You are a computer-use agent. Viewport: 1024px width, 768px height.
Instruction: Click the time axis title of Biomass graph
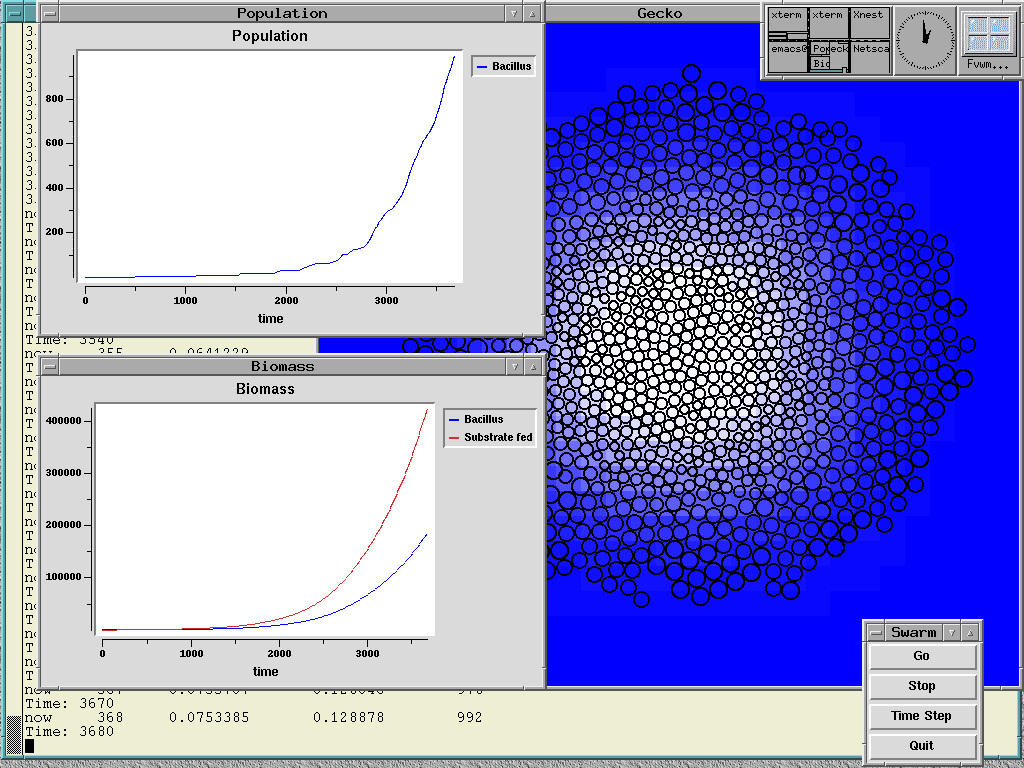click(x=265, y=671)
